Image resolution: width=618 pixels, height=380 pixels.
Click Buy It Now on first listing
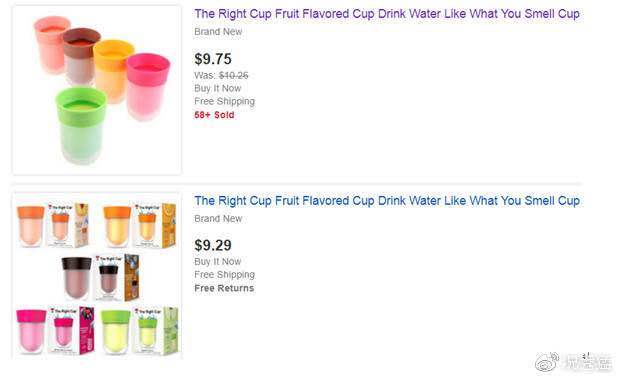click(x=218, y=88)
